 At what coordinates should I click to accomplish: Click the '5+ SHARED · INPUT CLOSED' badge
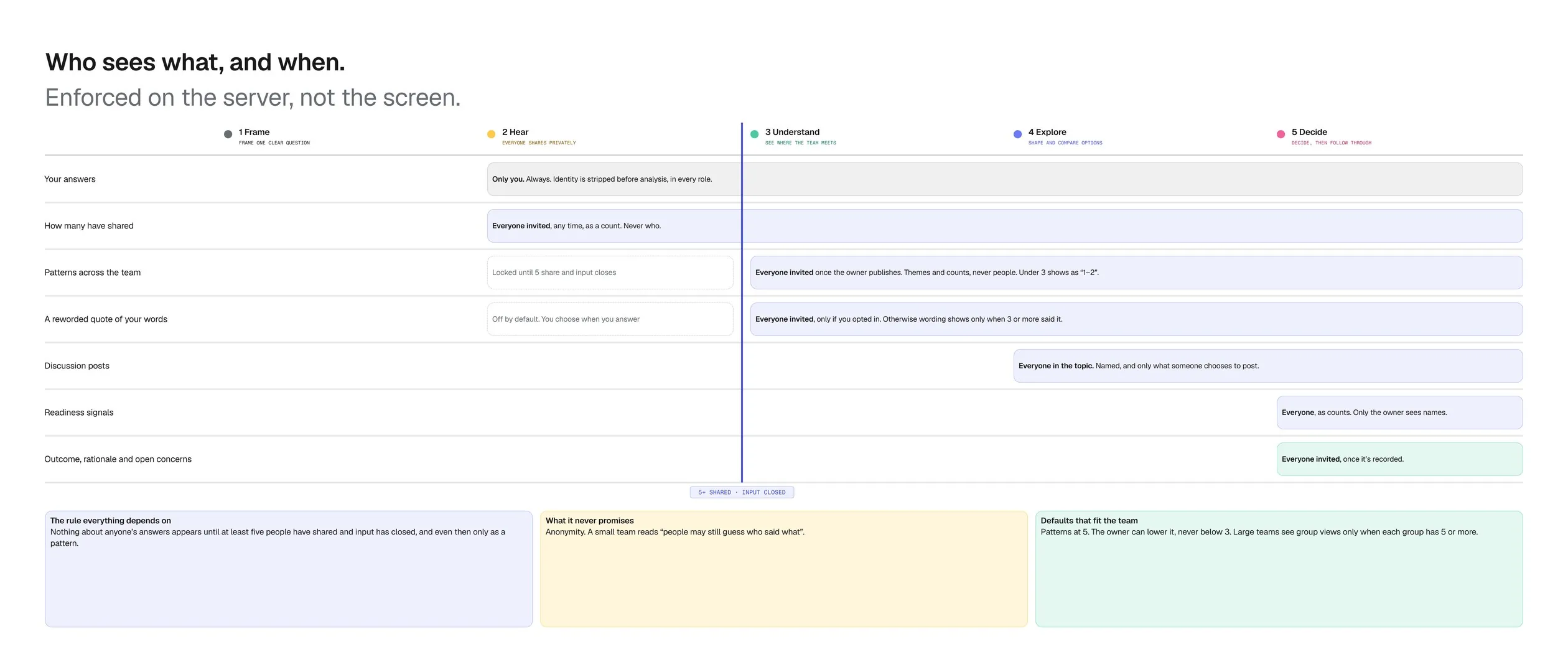[742, 492]
